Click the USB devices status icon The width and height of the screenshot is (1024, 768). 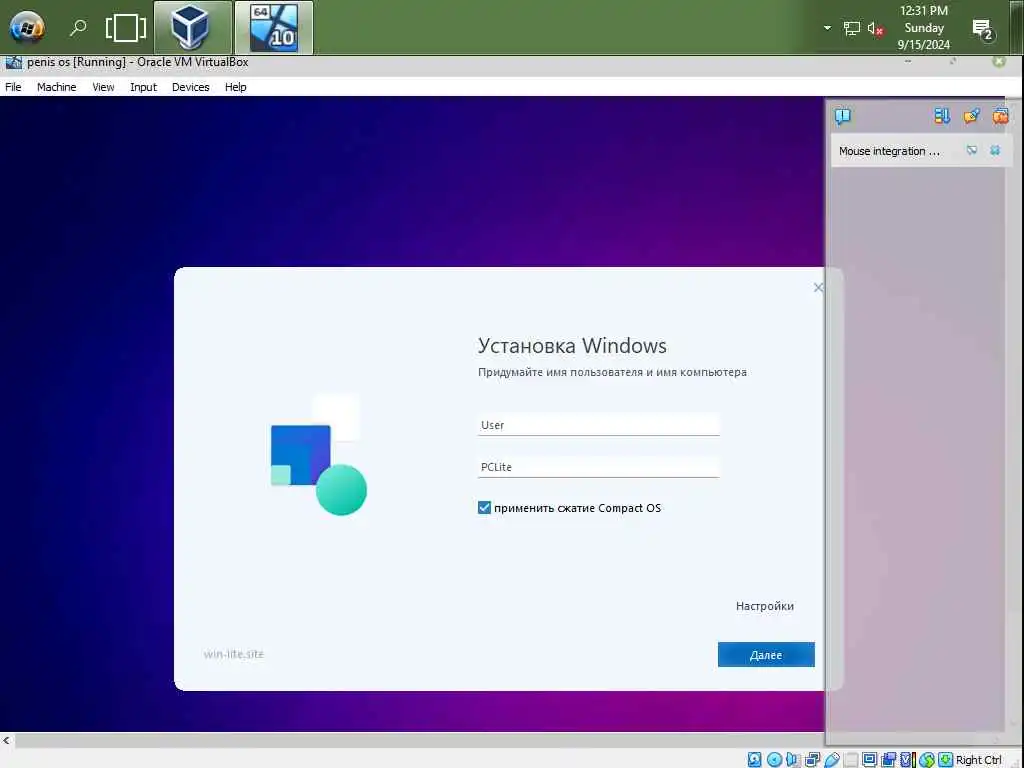831,760
